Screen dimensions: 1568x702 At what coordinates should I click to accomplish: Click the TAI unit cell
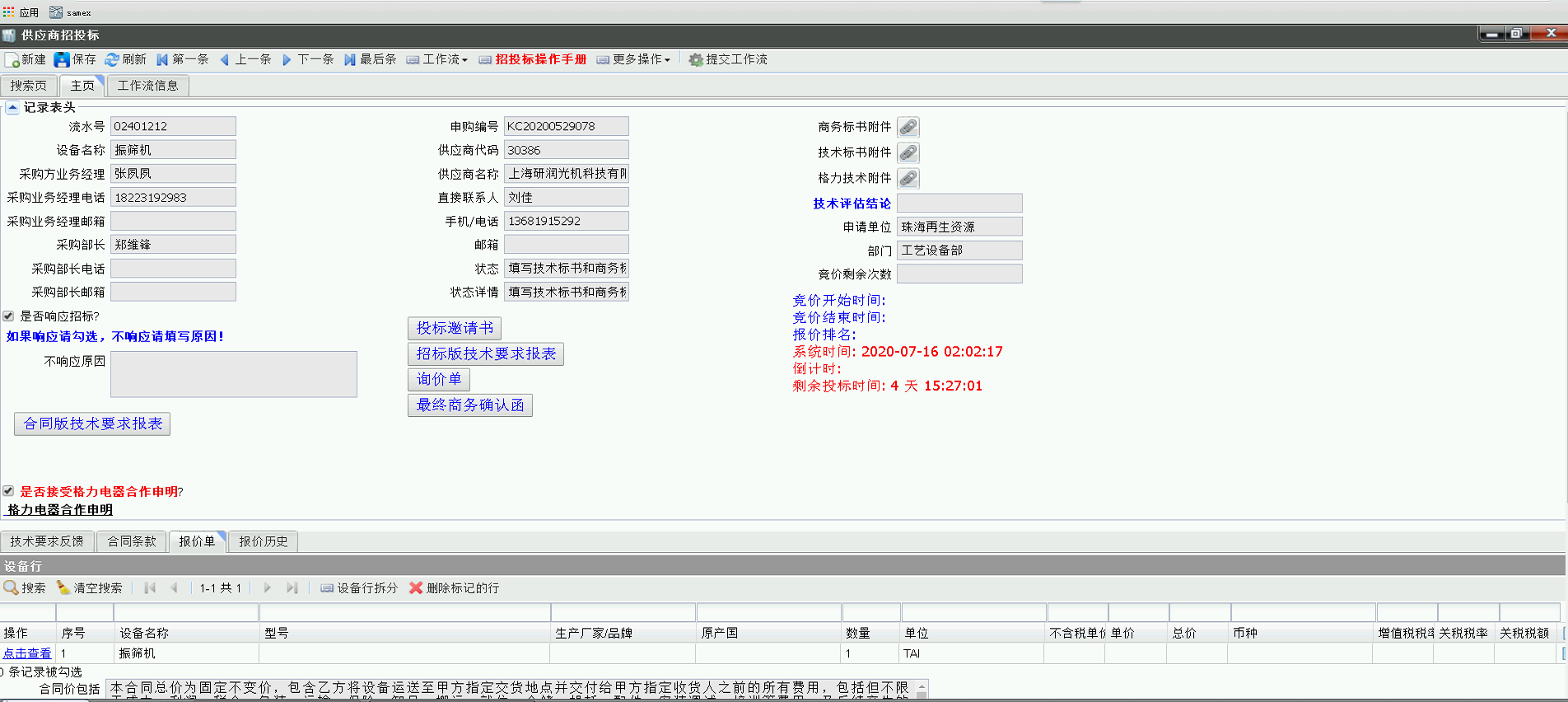coord(973,653)
